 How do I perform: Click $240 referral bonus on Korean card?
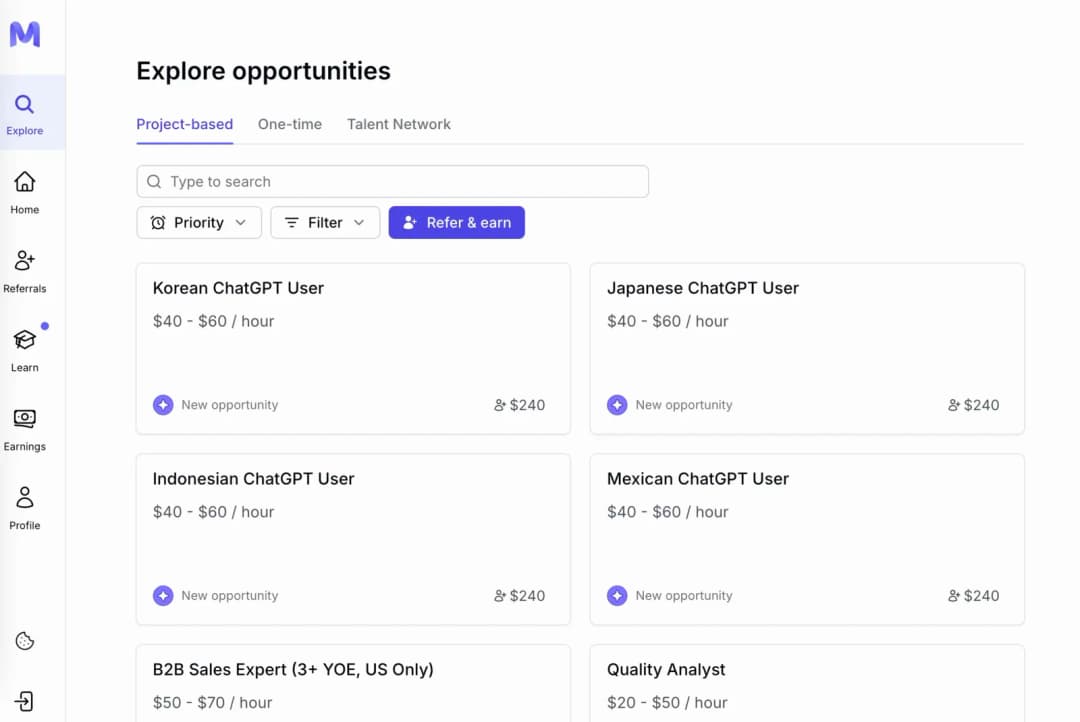[528, 405]
